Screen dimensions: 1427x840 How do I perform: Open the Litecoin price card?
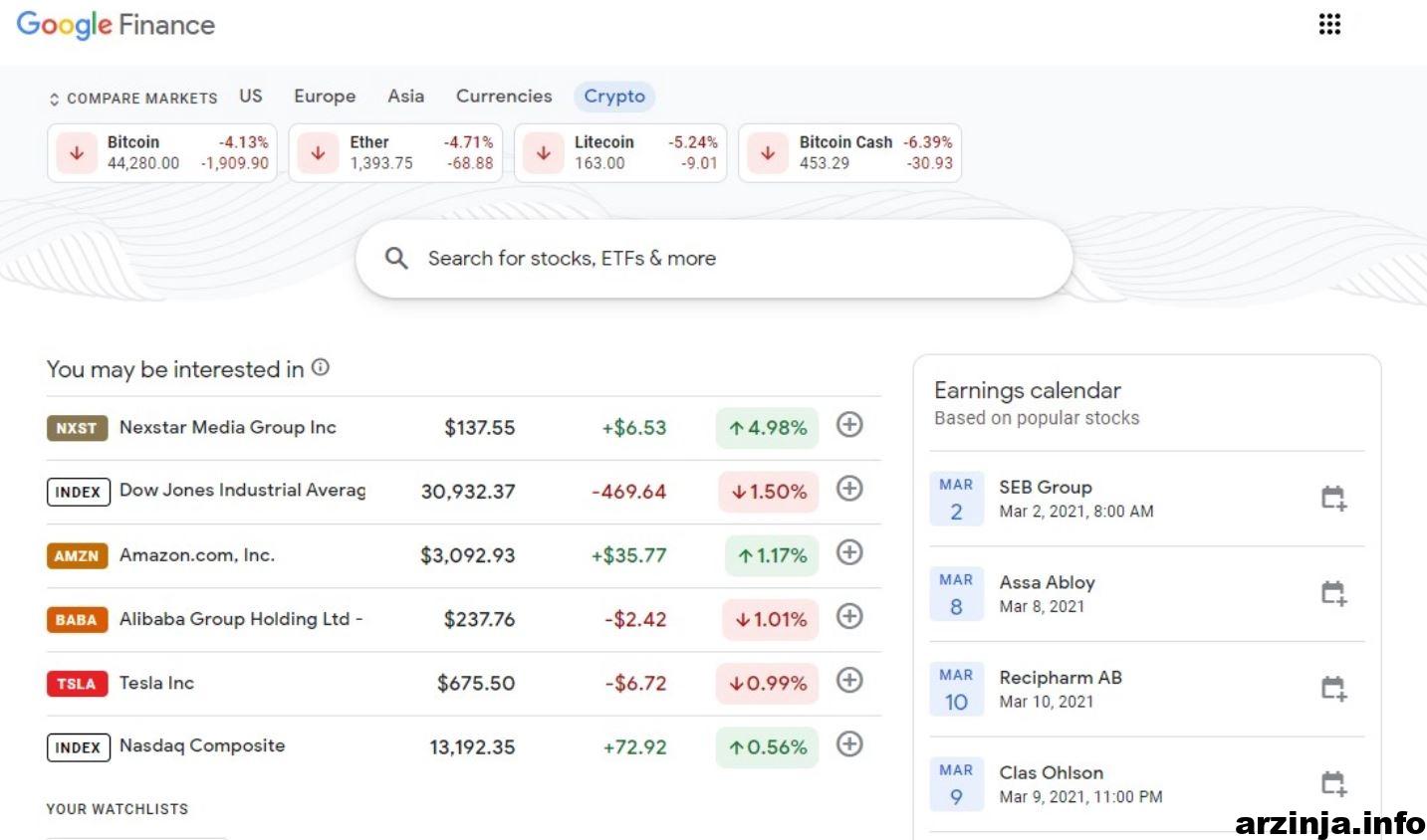point(620,152)
